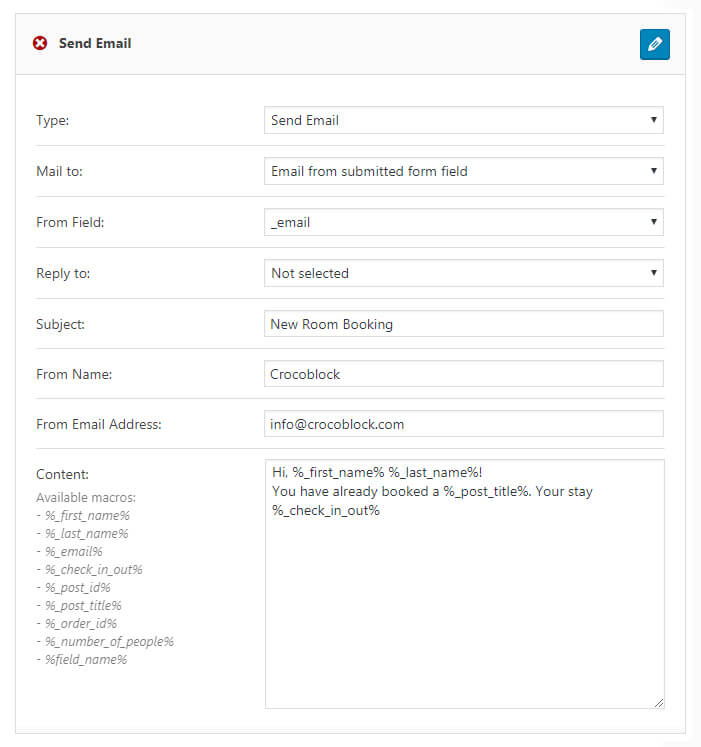
Task: Open the From Field dropdown with _email
Action: tap(464, 222)
